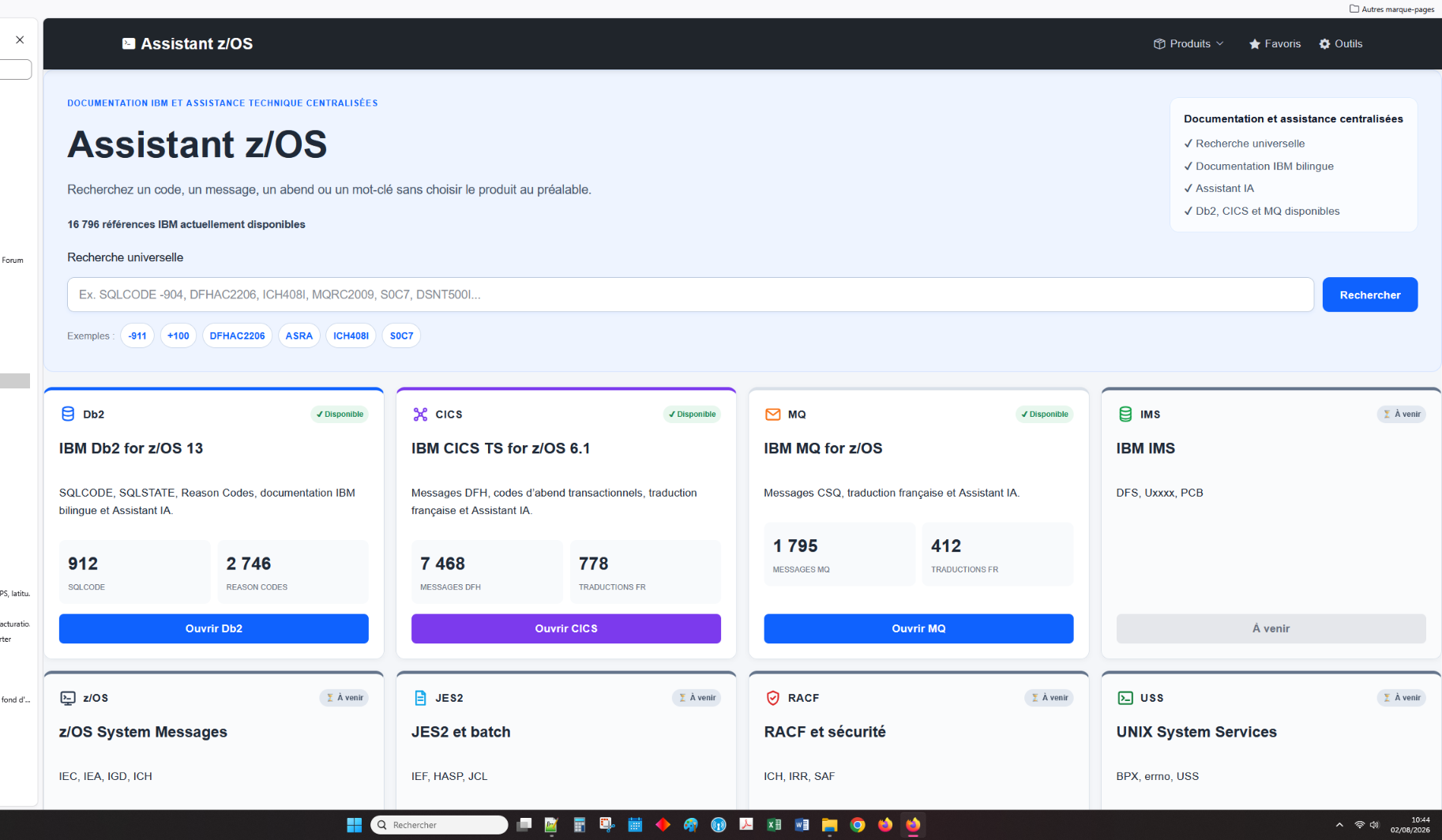1442x840 pixels.
Task: Click the 2 746 Reason Codes tile
Action: (x=293, y=572)
